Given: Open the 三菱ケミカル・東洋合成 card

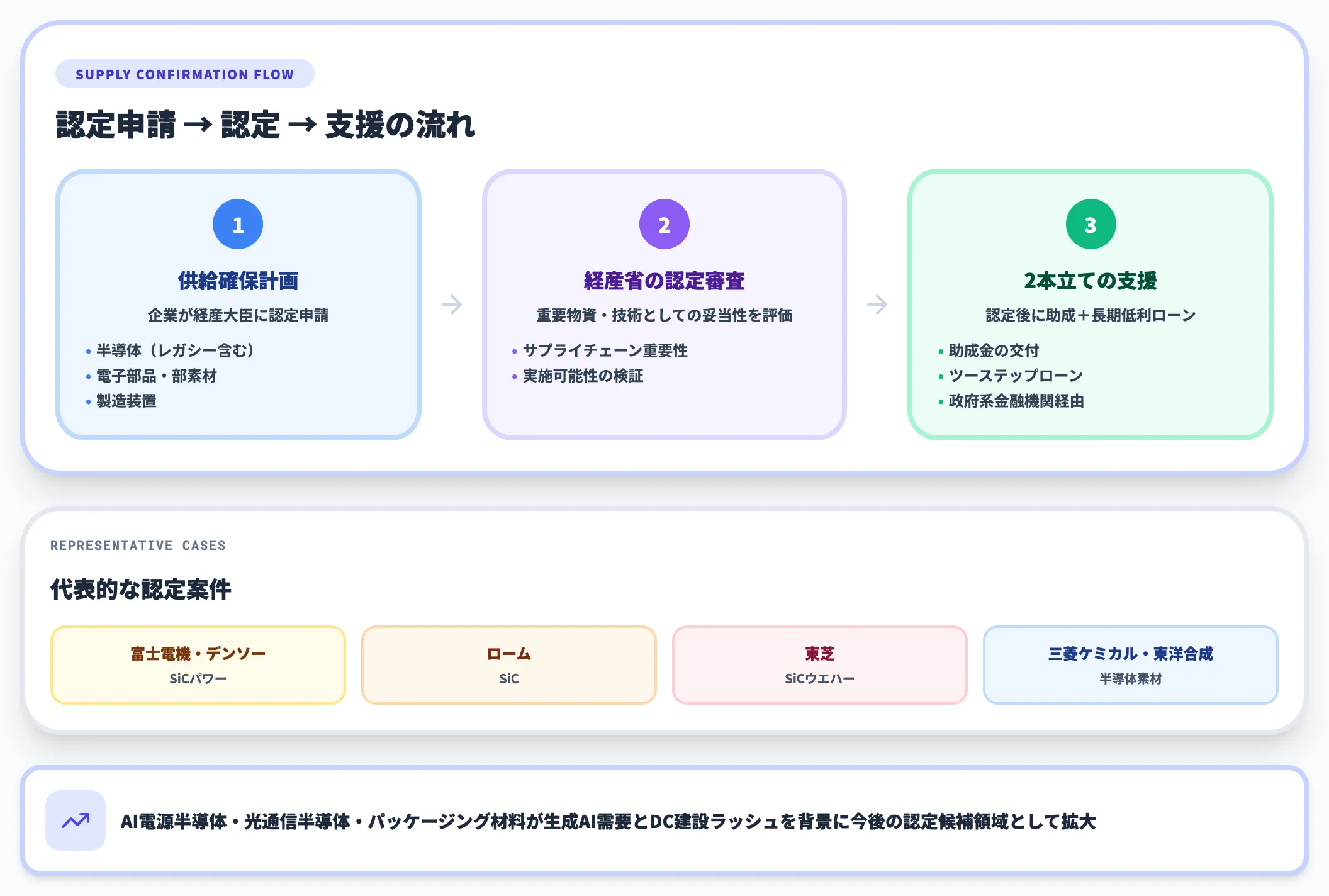Looking at the screenshot, I should pos(1131,665).
